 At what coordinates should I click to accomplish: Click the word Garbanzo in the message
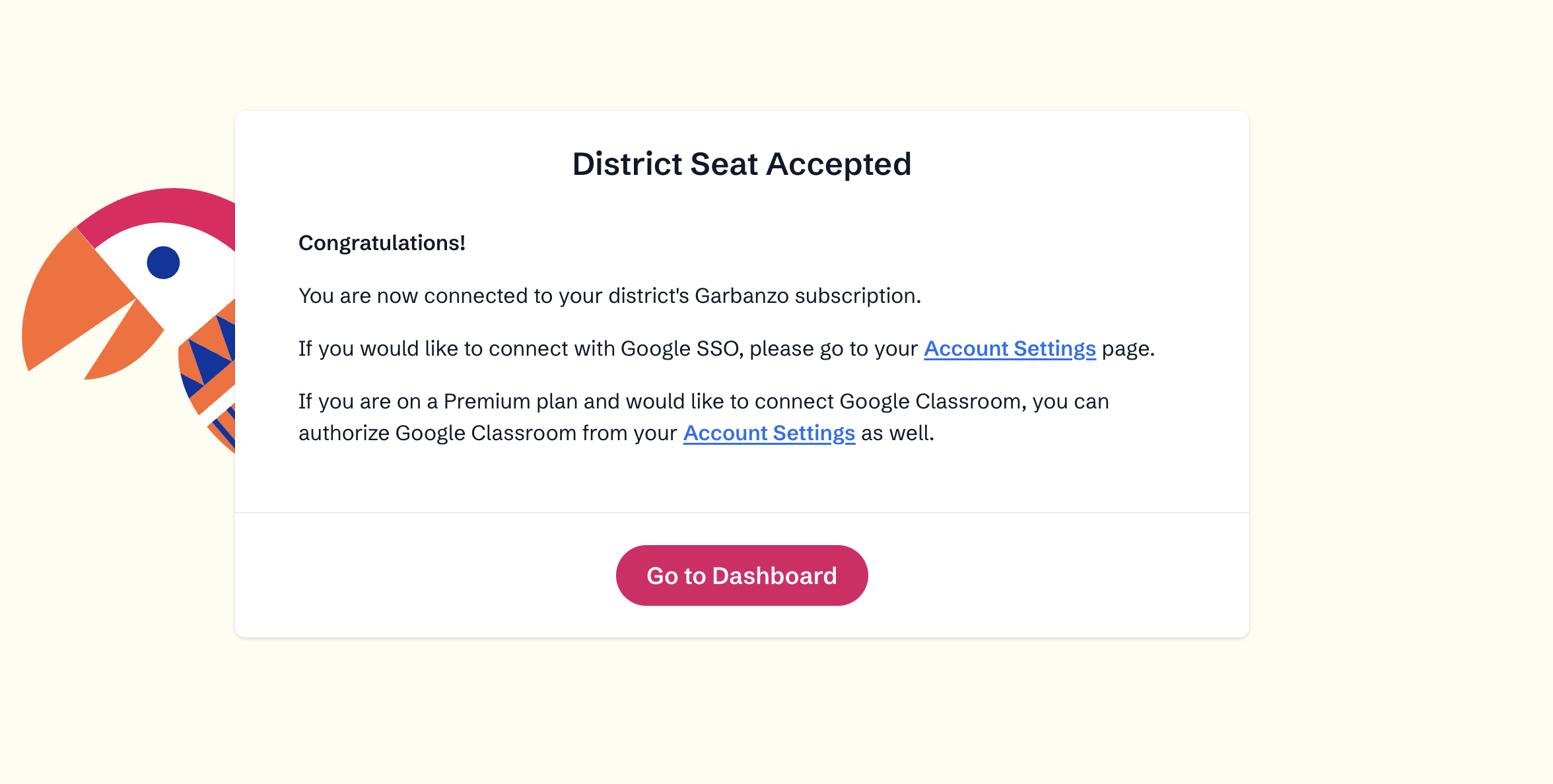tap(742, 296)
